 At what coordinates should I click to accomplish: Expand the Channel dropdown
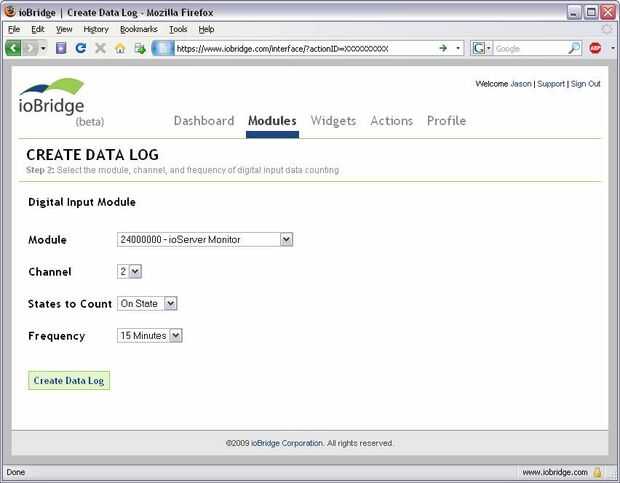click(129, 272)
